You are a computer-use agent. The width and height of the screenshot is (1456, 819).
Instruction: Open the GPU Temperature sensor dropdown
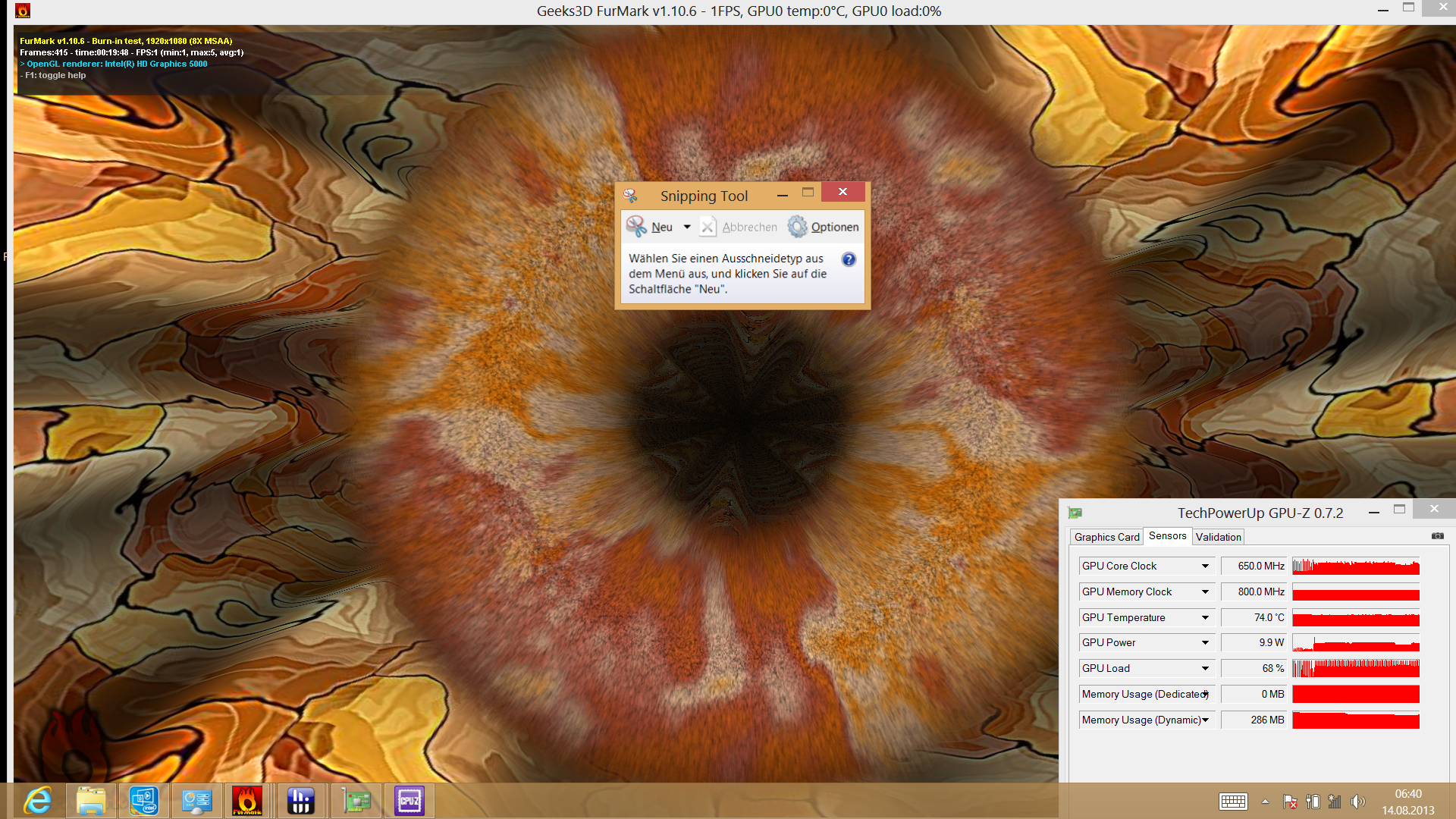point(1205,618)
